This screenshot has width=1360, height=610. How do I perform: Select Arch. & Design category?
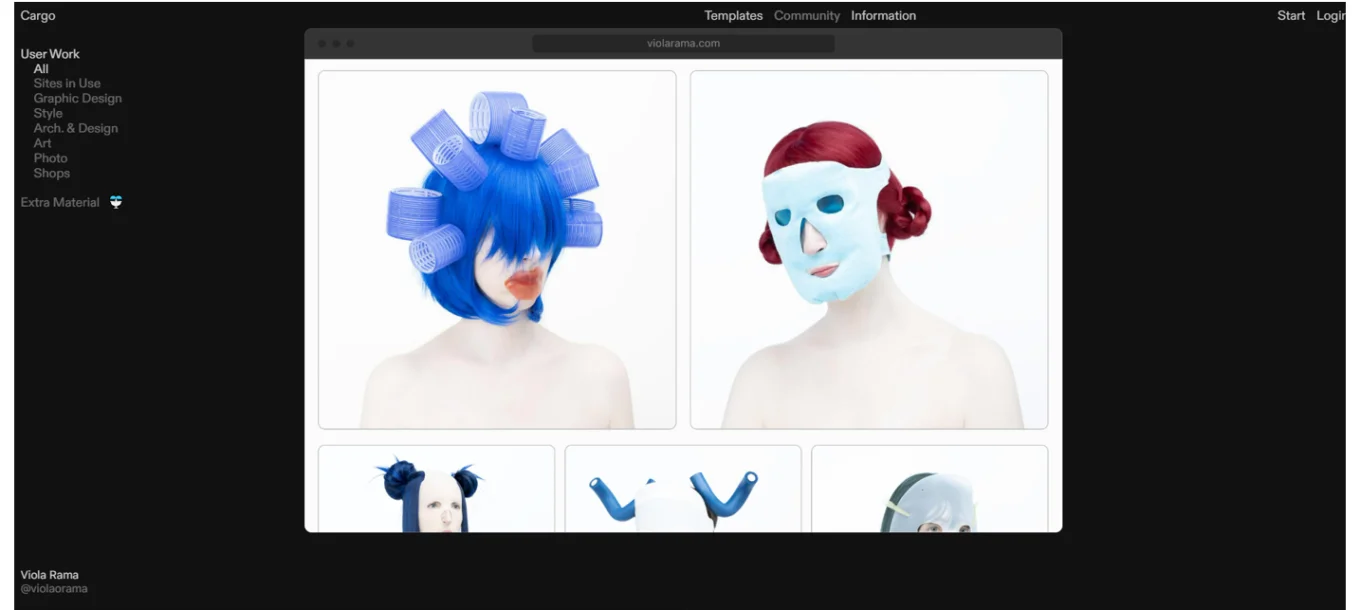tap(75, 129)
